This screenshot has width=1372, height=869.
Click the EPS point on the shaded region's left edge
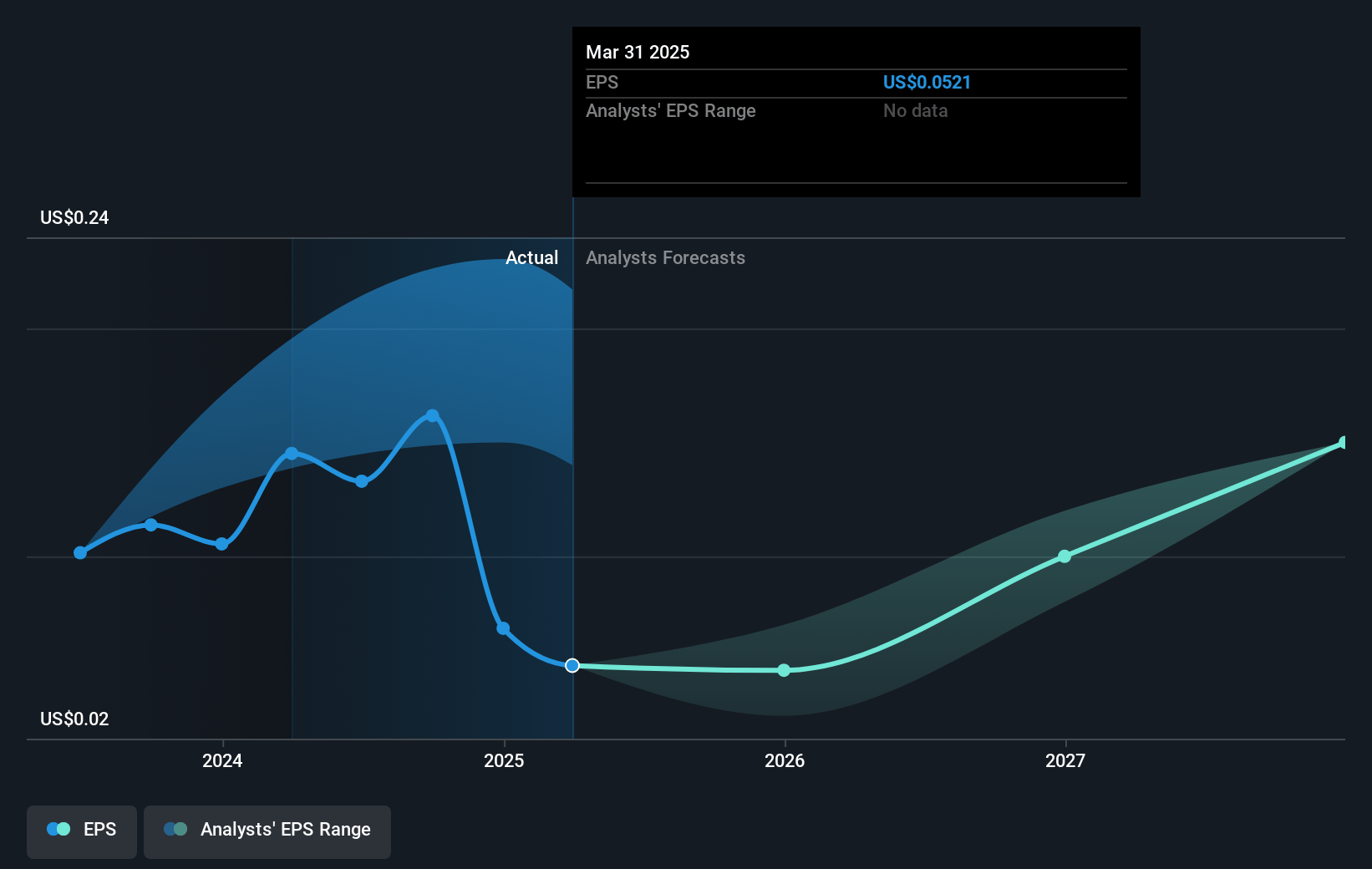click(x=292, y=454)
